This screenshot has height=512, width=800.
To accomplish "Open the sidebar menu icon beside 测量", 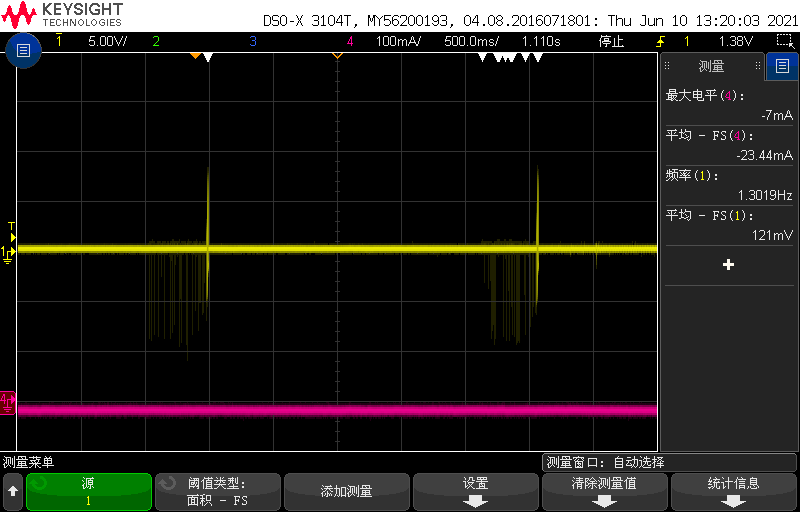I will click(x=782, y=66).
